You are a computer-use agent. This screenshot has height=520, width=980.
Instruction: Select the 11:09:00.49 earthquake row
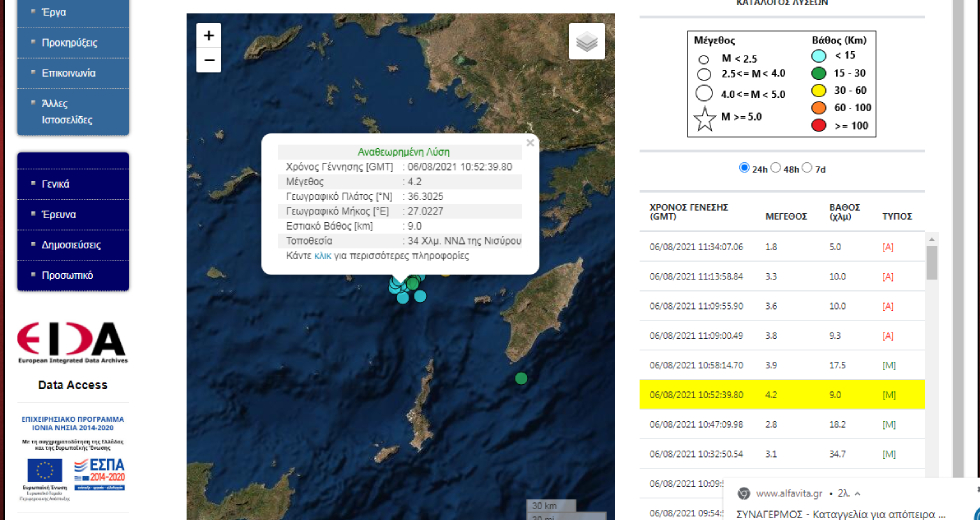tap(782, 336)
